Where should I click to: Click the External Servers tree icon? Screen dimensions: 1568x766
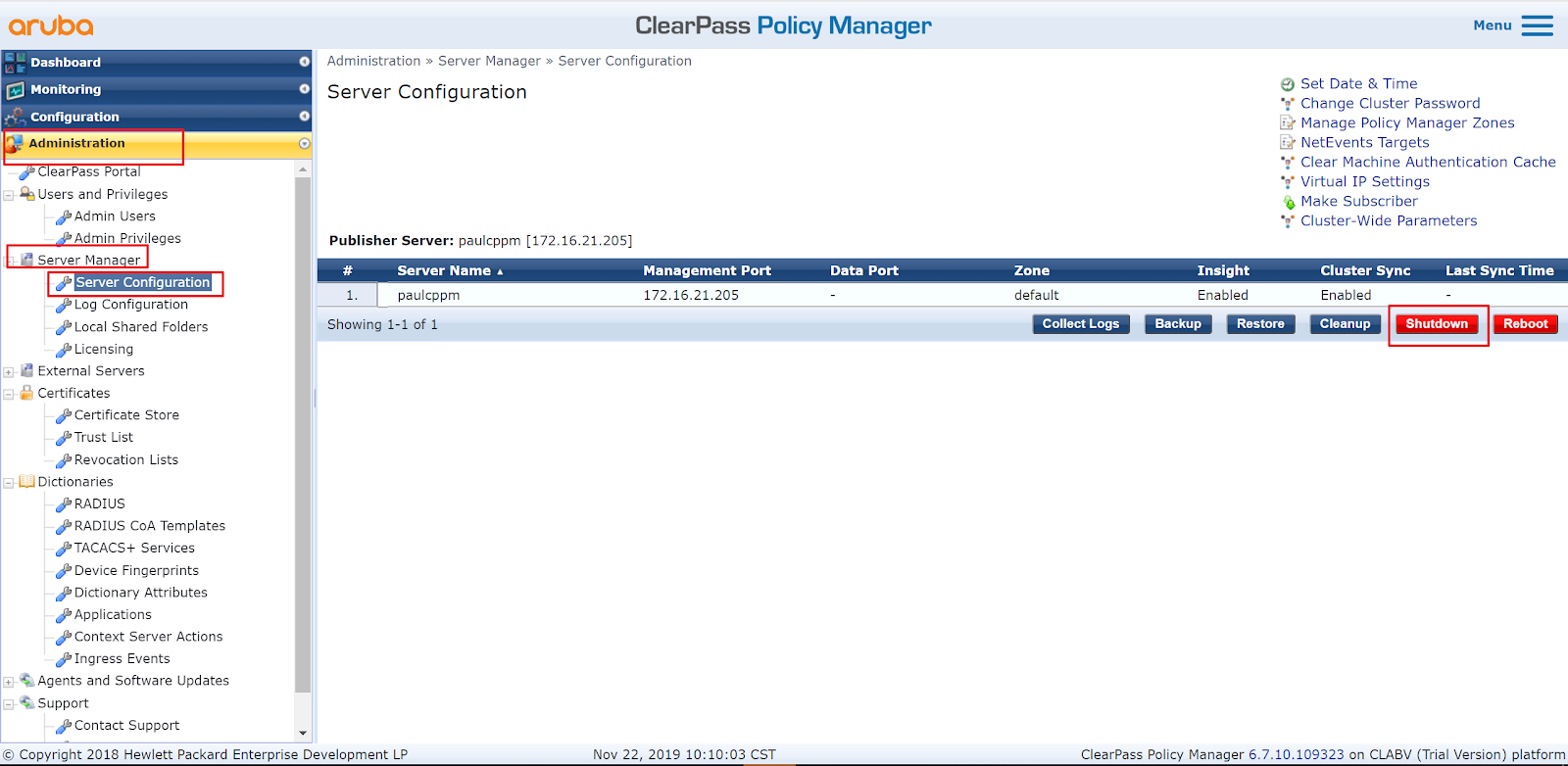pos(27,370)
